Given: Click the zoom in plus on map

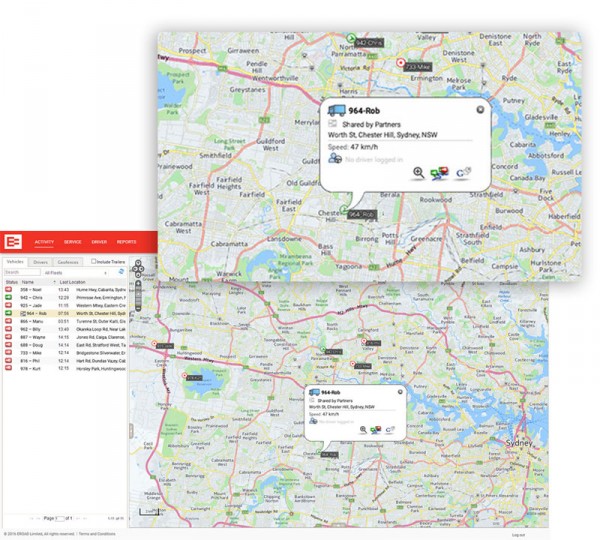Looking at the screenshot, I should (x=139, y=280).
